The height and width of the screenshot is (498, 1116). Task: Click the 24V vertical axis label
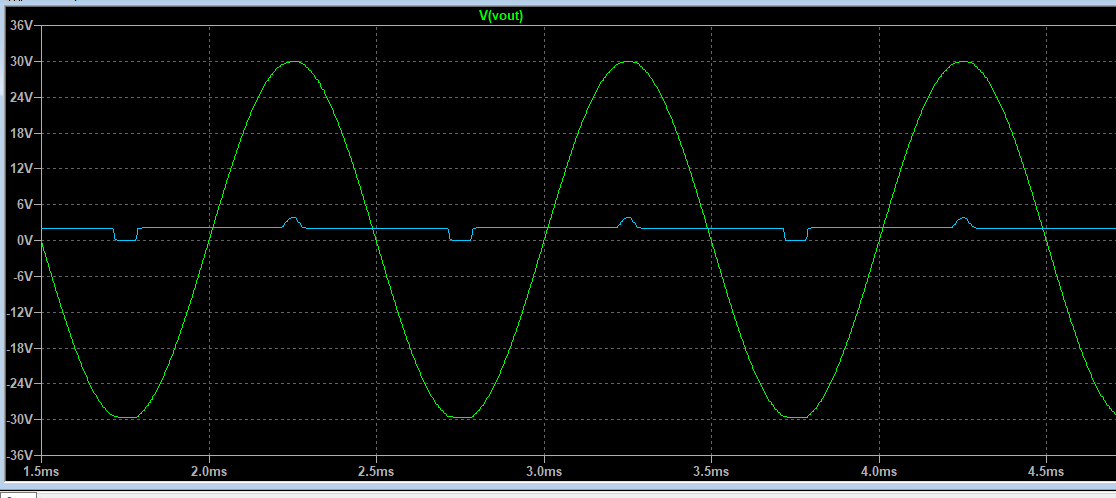tap(21, 97)
